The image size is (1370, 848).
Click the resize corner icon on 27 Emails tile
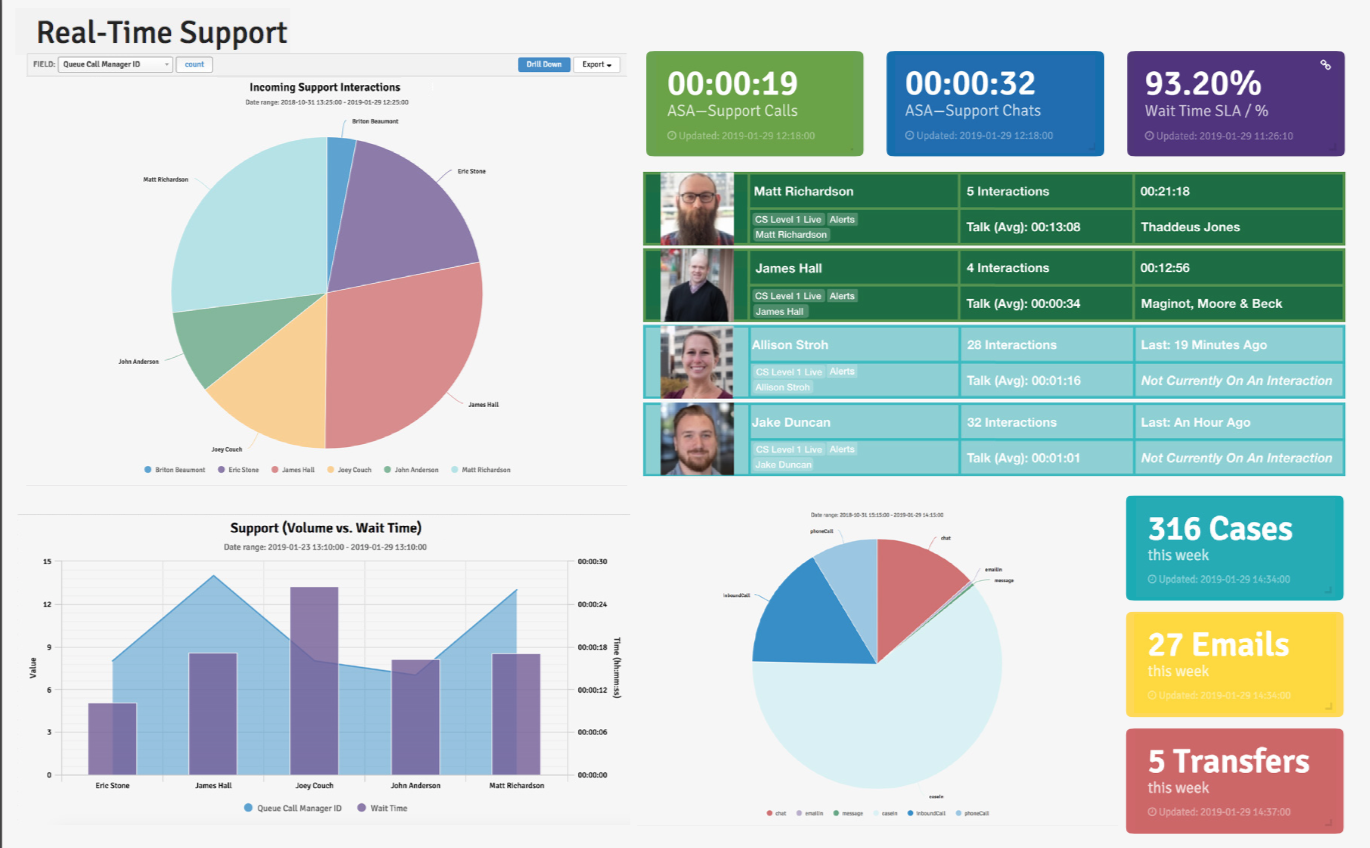pos(1330,706)
